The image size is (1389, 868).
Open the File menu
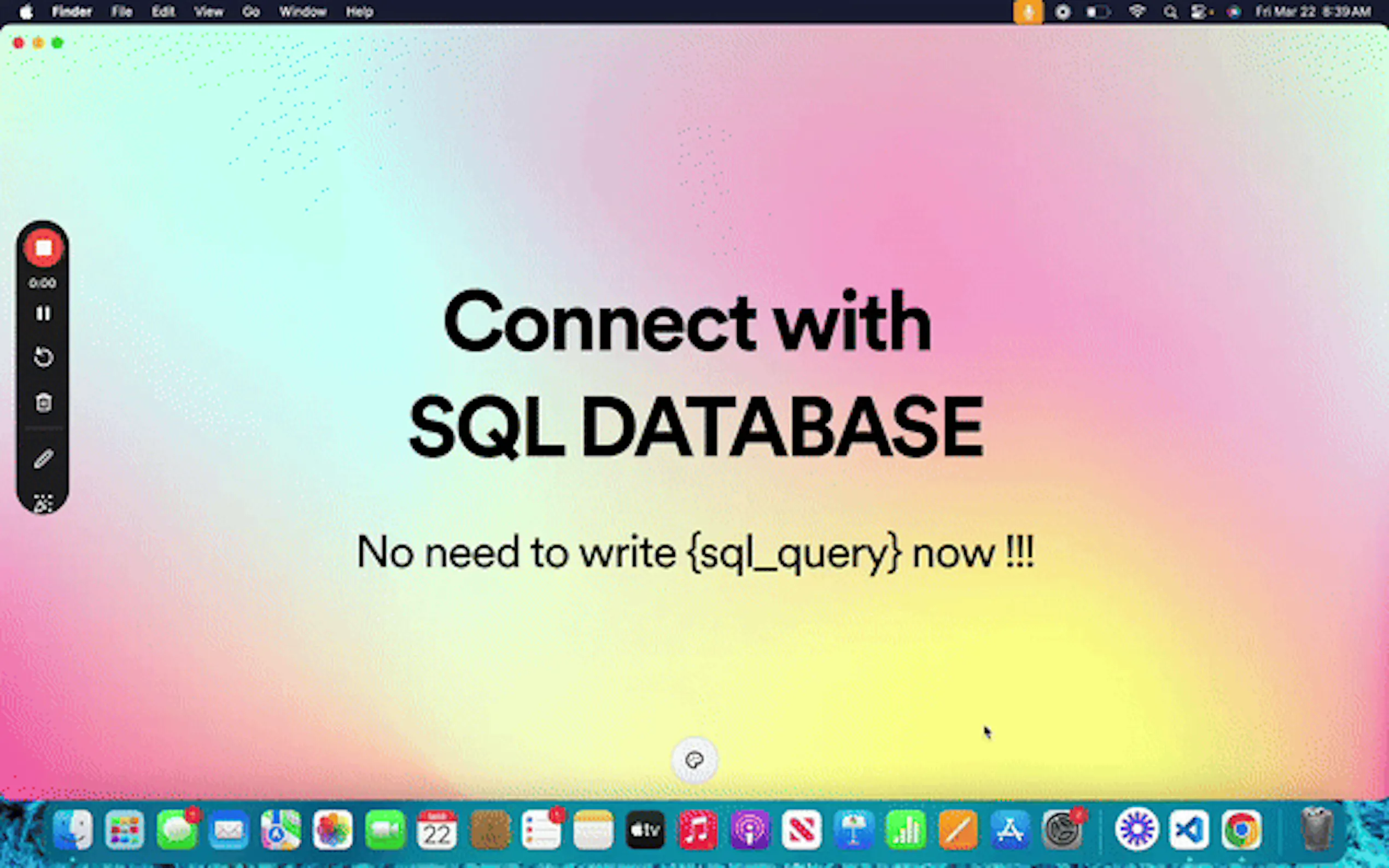[122, 11]
